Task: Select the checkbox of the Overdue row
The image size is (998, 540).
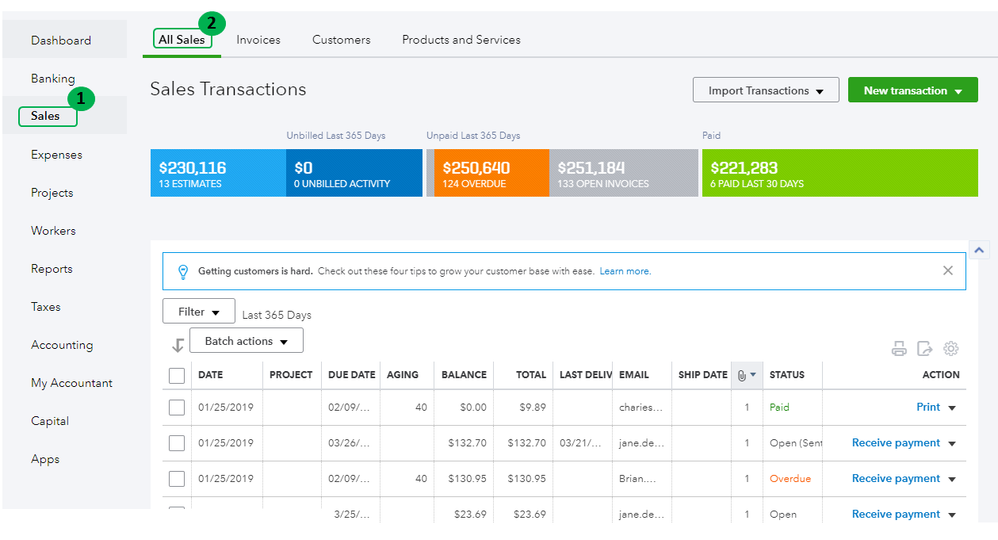Action: pos(177,479)
